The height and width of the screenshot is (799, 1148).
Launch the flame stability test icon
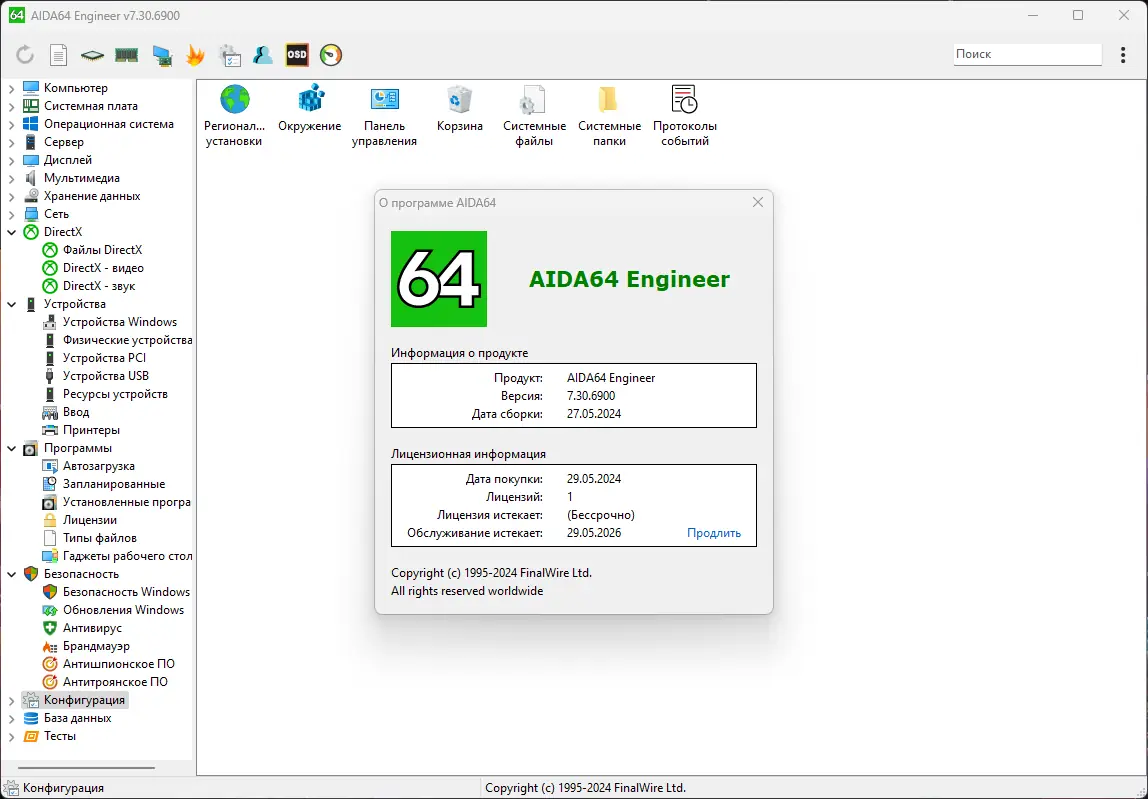tap(195, 55)
